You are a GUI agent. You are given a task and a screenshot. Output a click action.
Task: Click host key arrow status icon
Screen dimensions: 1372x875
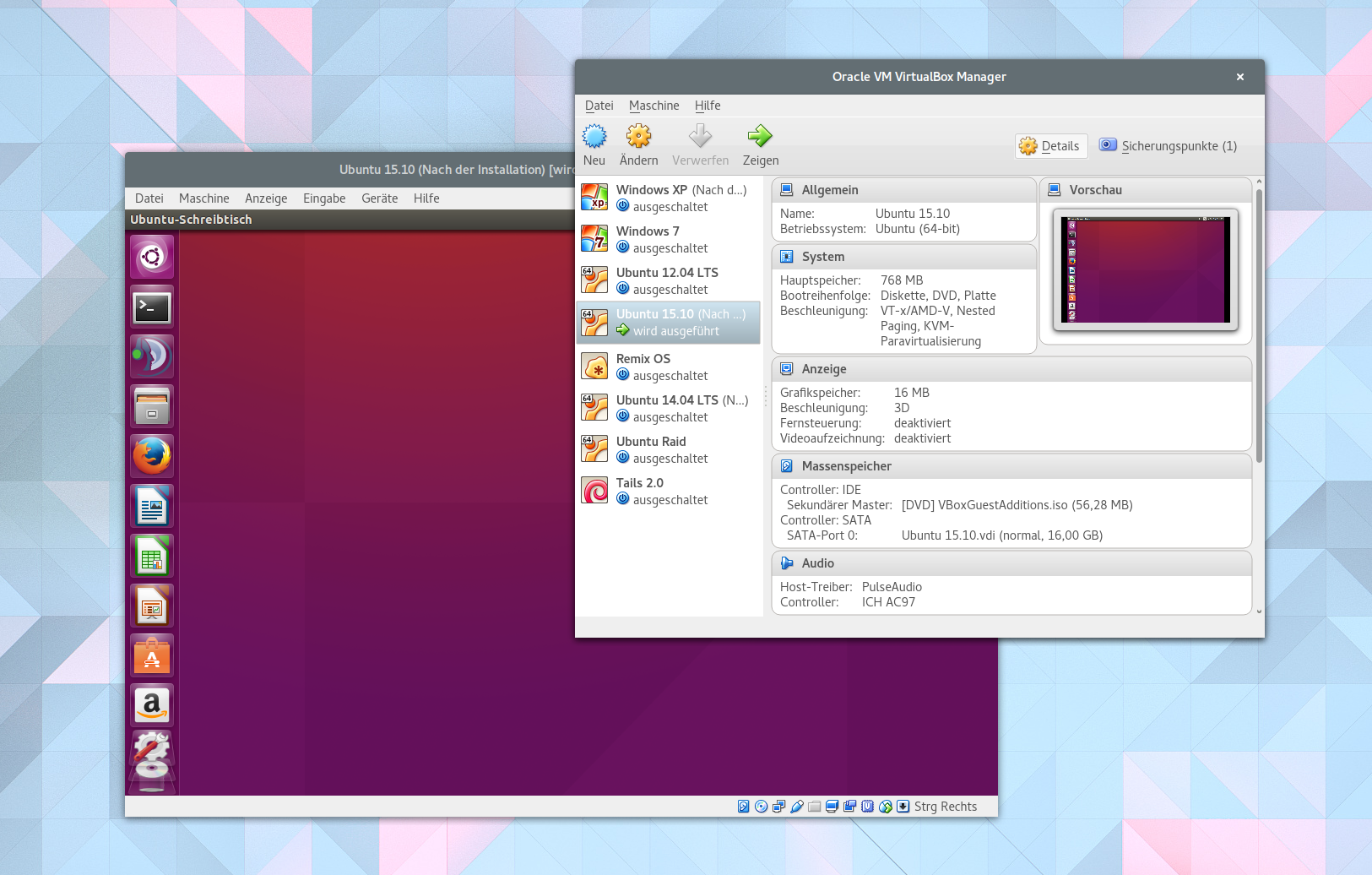tap(903, 807)
